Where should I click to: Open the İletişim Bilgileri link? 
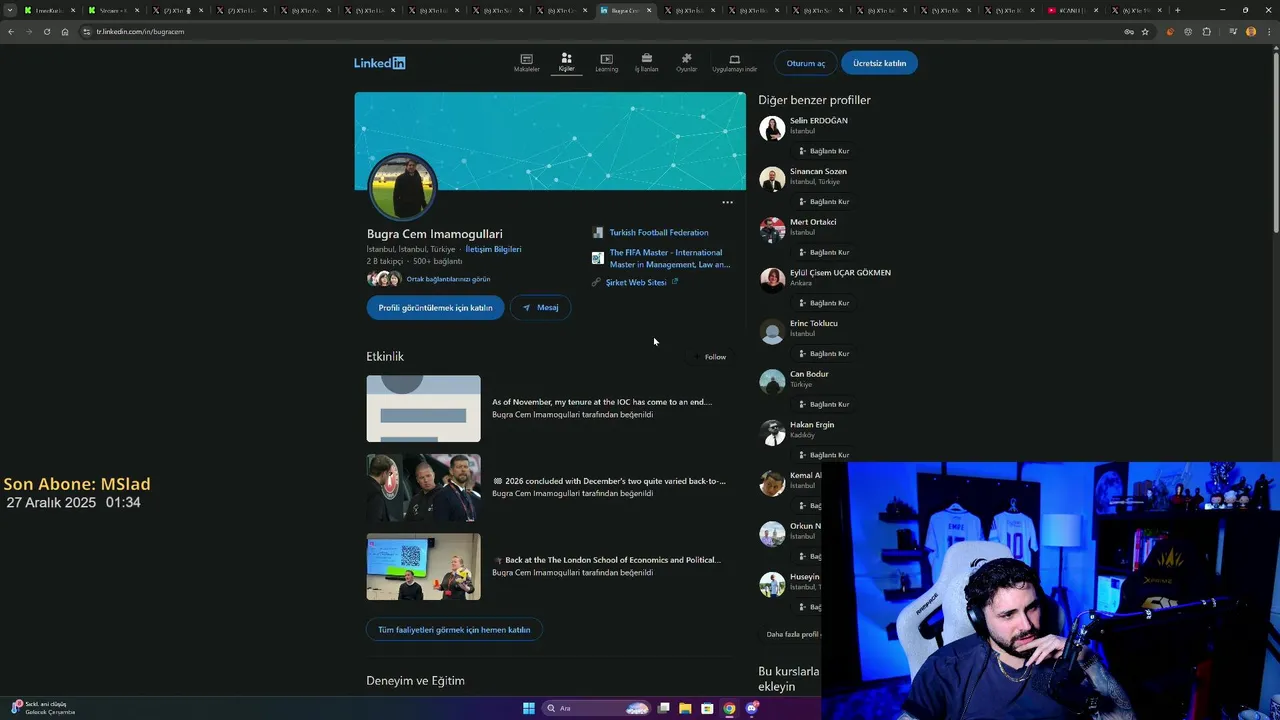pyautogui.click(x=493, y=249)
